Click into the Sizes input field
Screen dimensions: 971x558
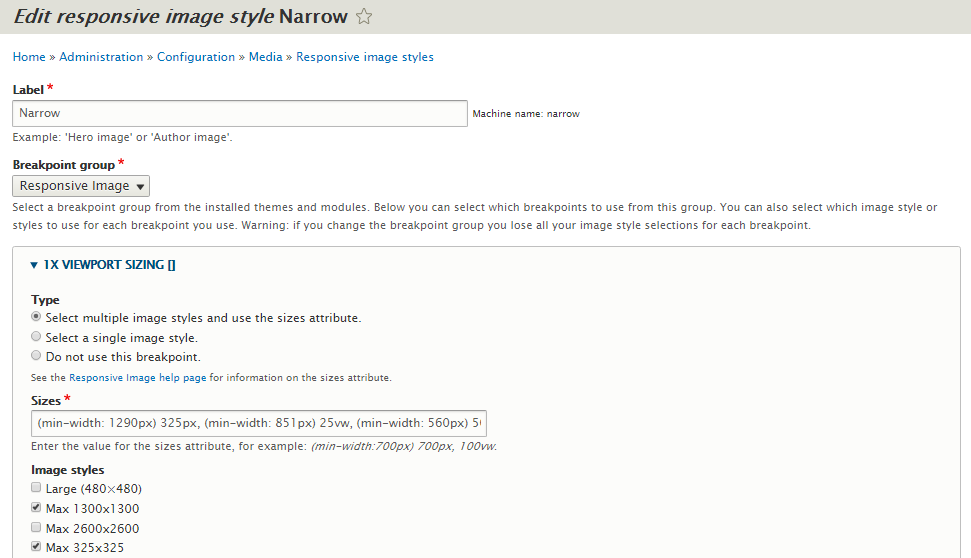(x=259, y=424)
